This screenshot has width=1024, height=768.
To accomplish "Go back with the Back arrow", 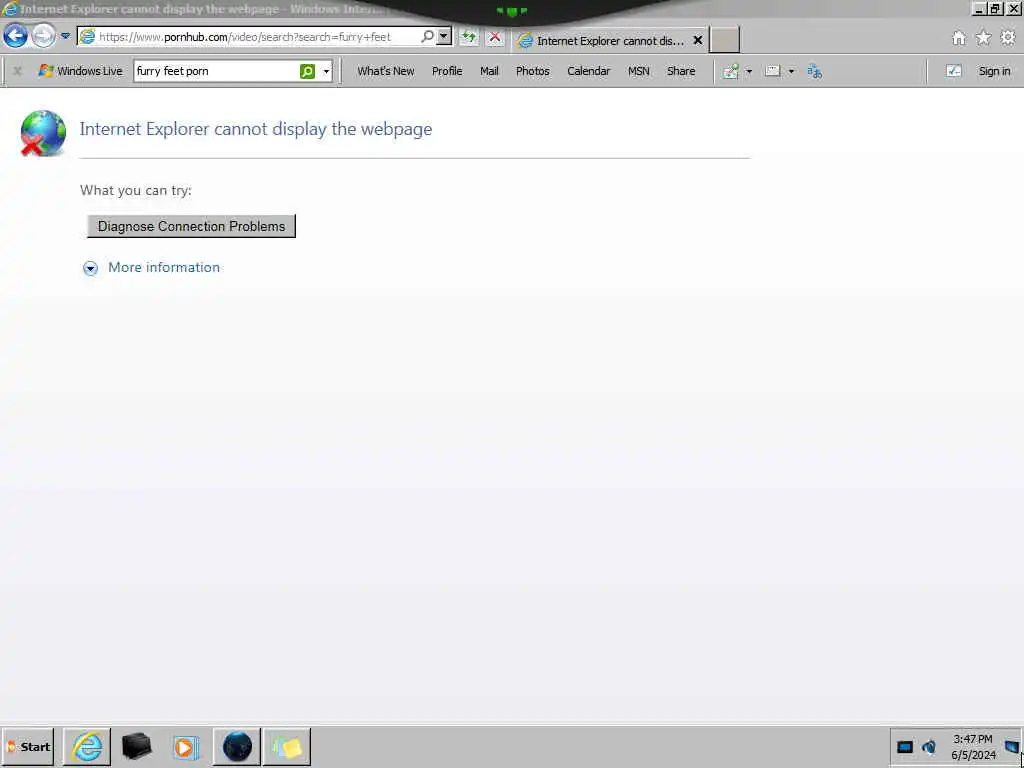I will (16, 36).
